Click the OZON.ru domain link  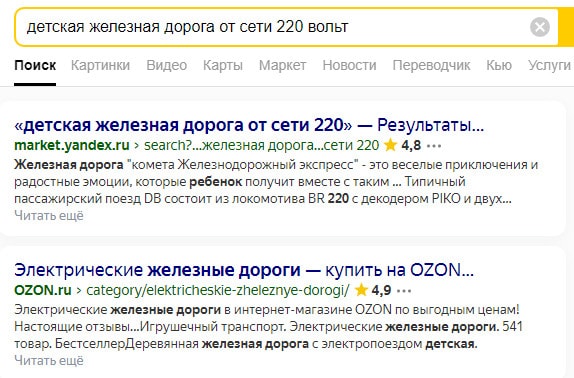43,290
